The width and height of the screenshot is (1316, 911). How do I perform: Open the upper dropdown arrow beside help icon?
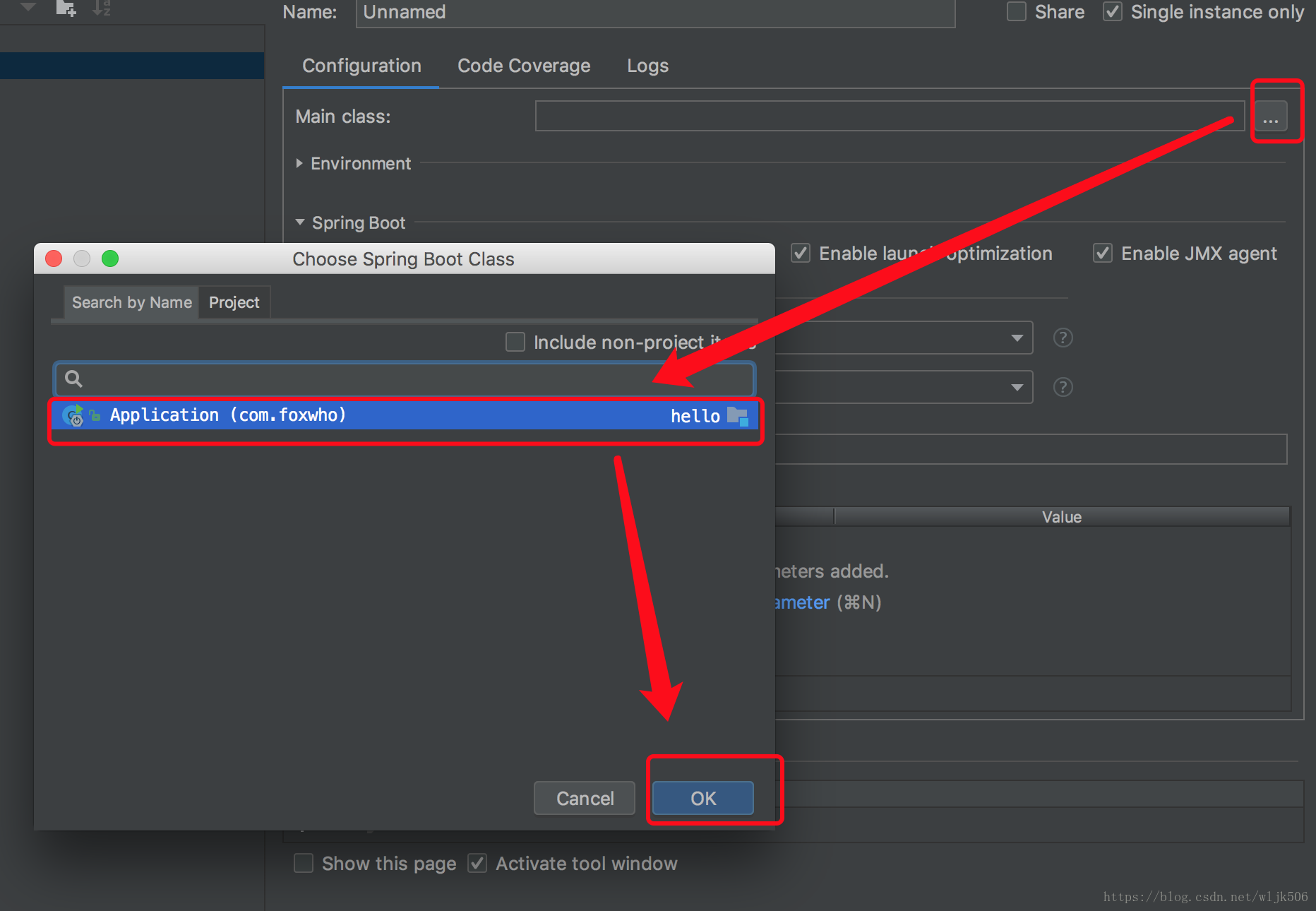tap(1017, 338)
